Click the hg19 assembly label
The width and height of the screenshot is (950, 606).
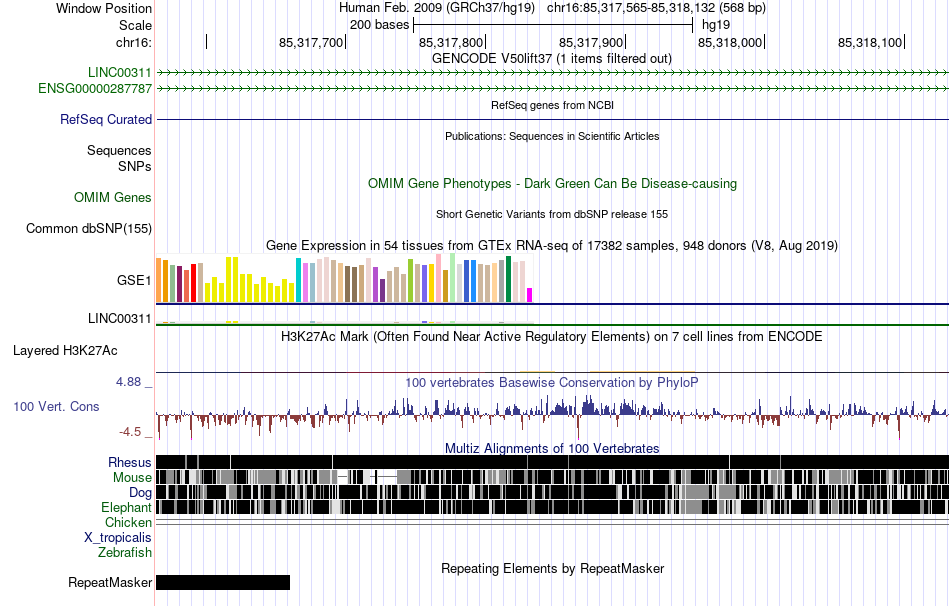716,25
